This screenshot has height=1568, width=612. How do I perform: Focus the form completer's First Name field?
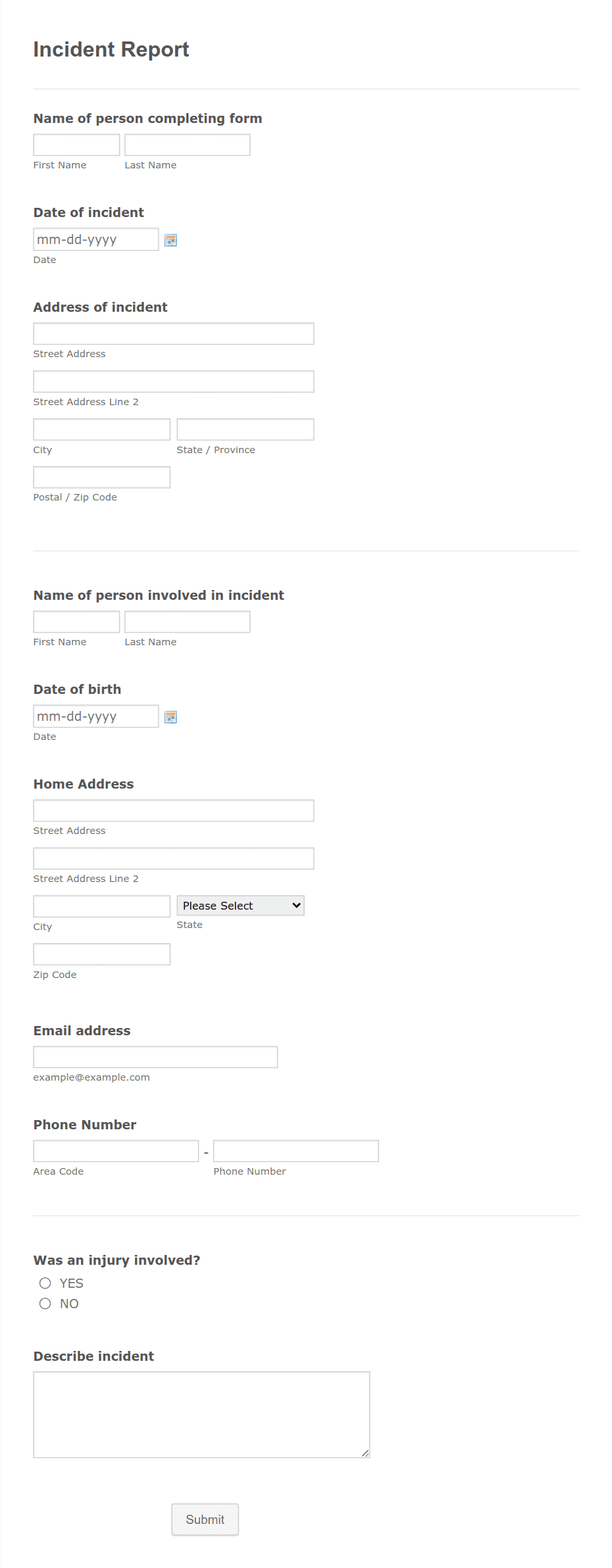(76, 145)
